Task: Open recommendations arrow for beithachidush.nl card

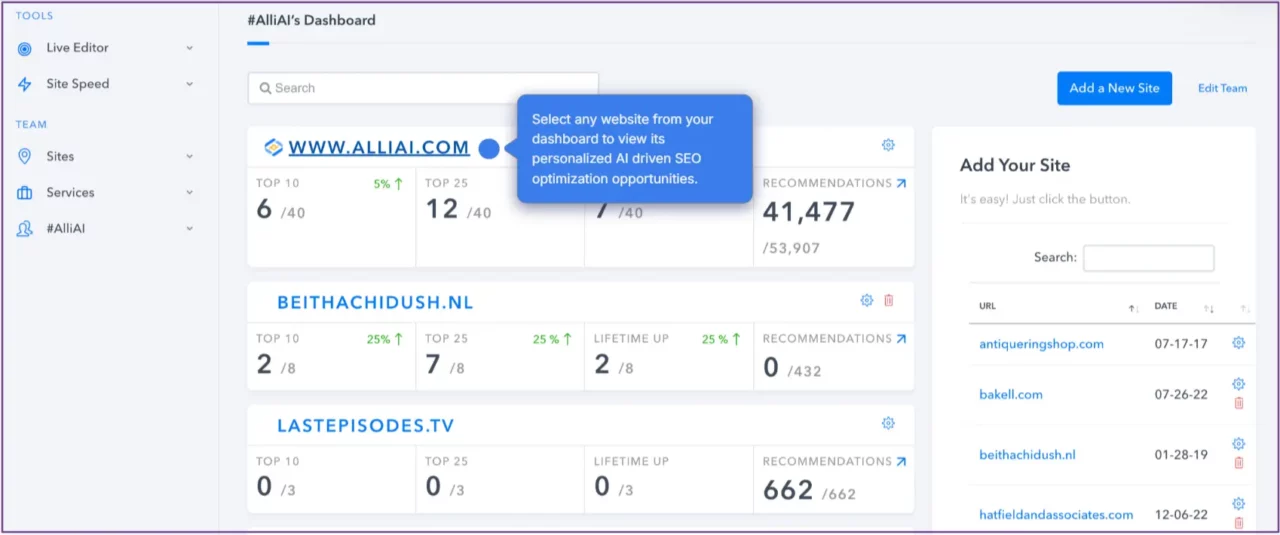Action: [902, 339]
